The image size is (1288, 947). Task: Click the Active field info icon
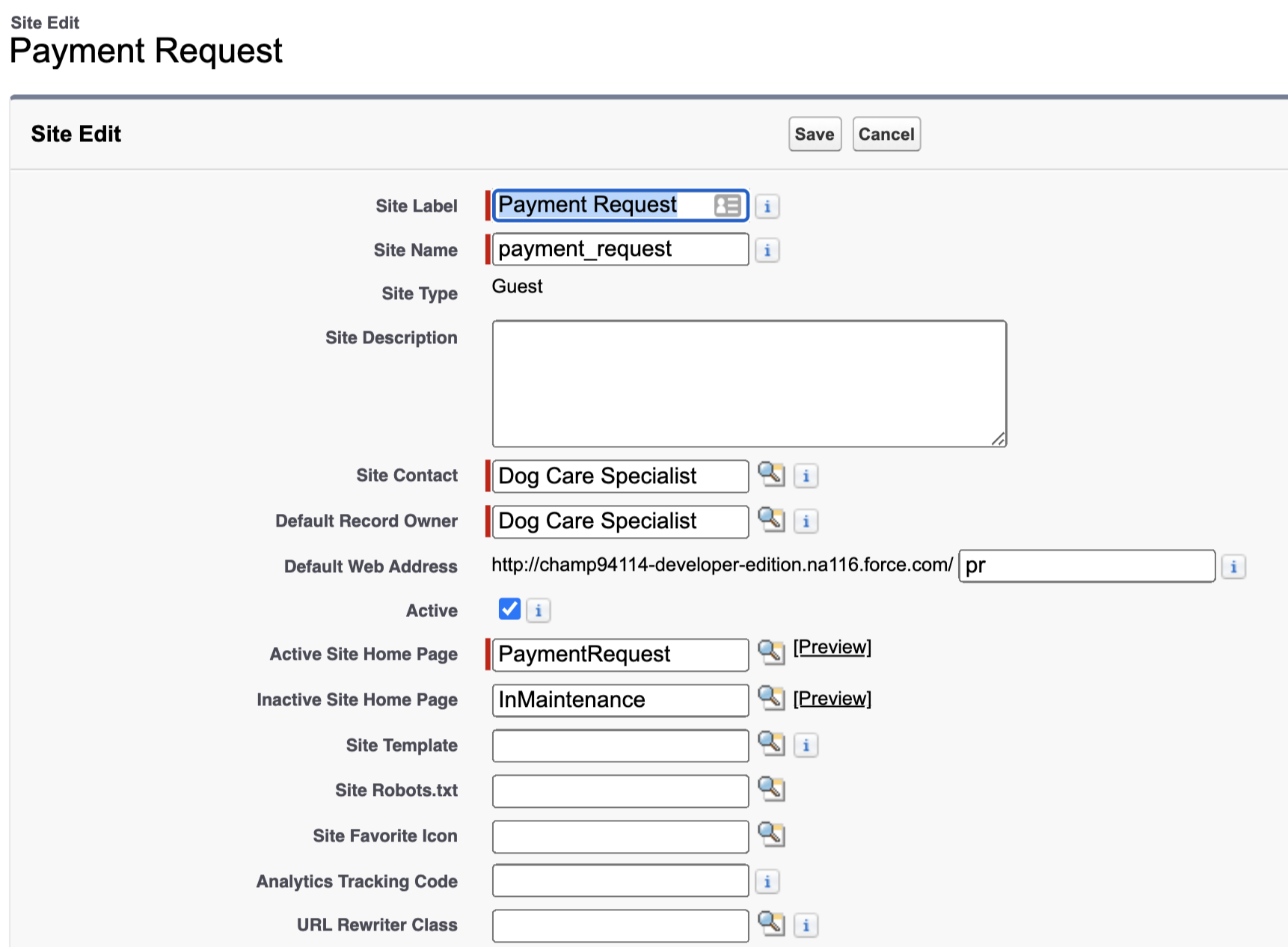pyautogui.click(x=539, y=610)
